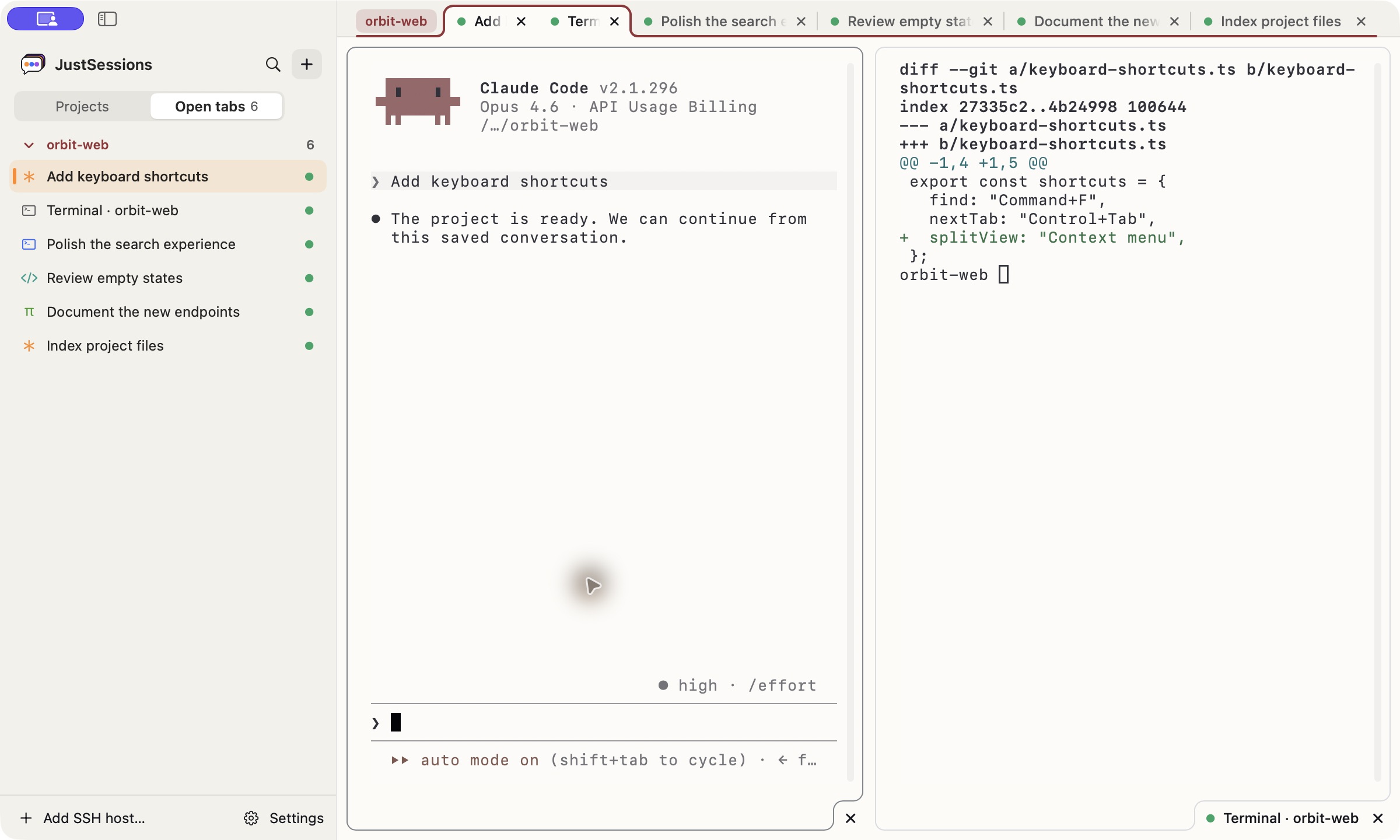Close the Polish the search tab
The height and width of the screenshot is (840, 1400).
(x=801, y=22)
